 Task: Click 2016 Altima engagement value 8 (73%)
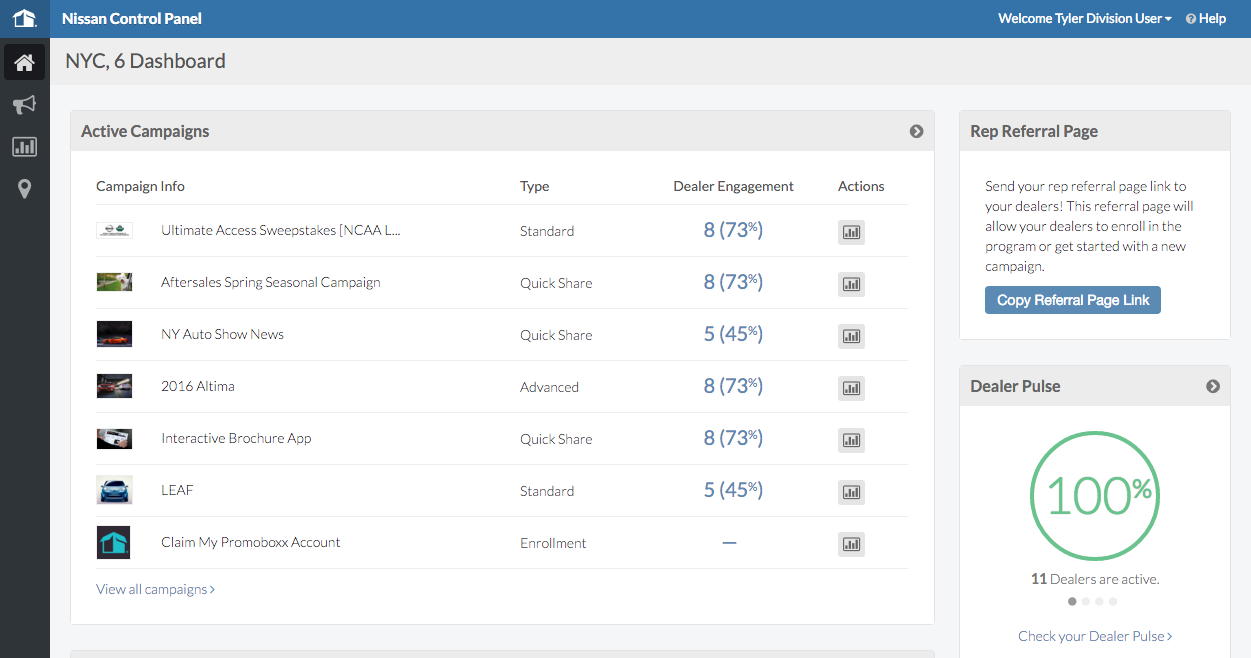click(733, 386)
